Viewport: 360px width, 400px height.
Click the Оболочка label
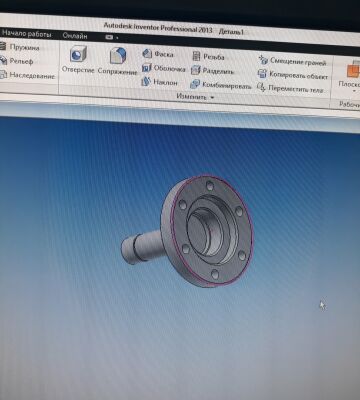(x=169, y=69)
